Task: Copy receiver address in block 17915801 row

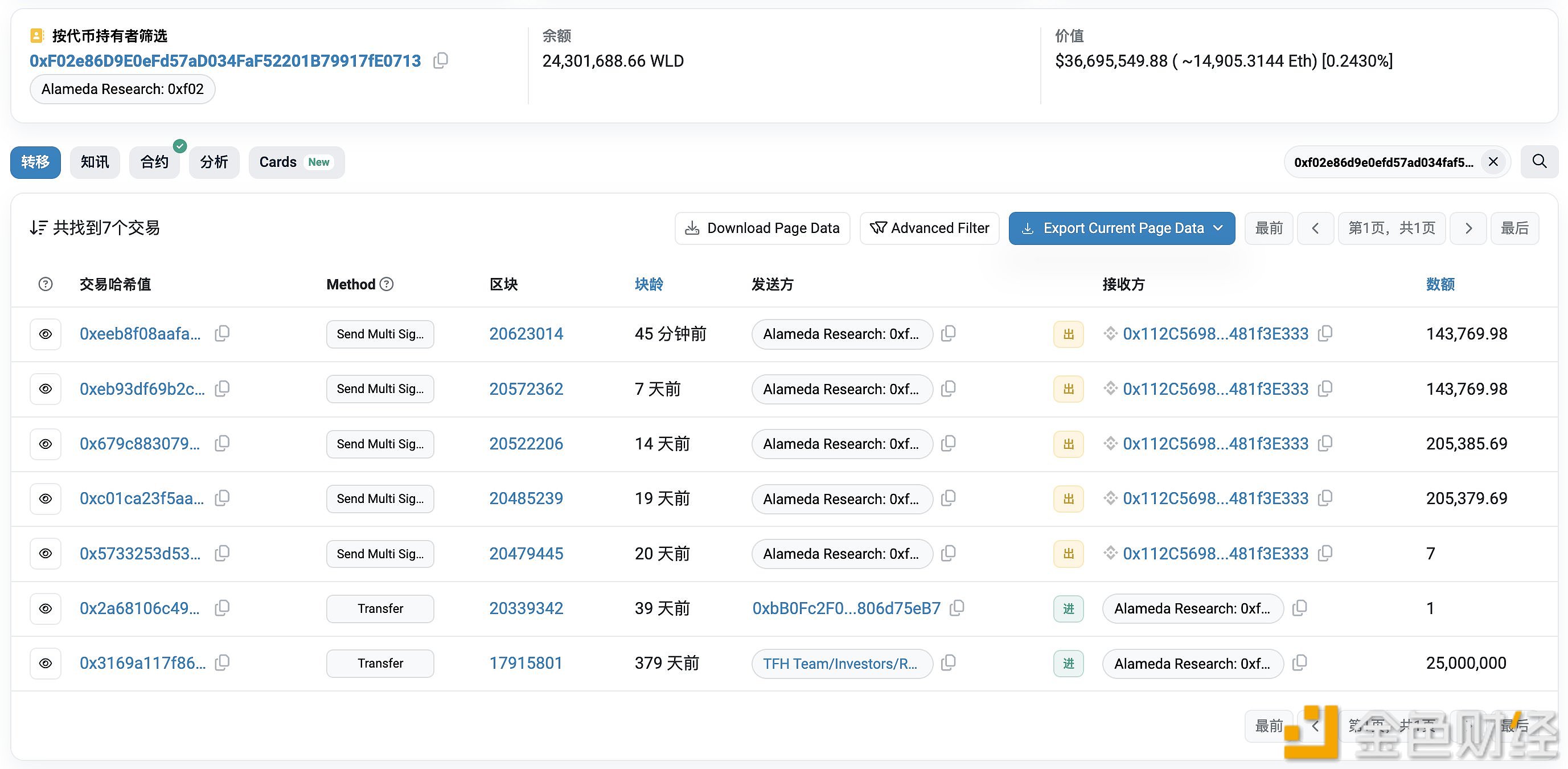Action: click(1300, 662)
